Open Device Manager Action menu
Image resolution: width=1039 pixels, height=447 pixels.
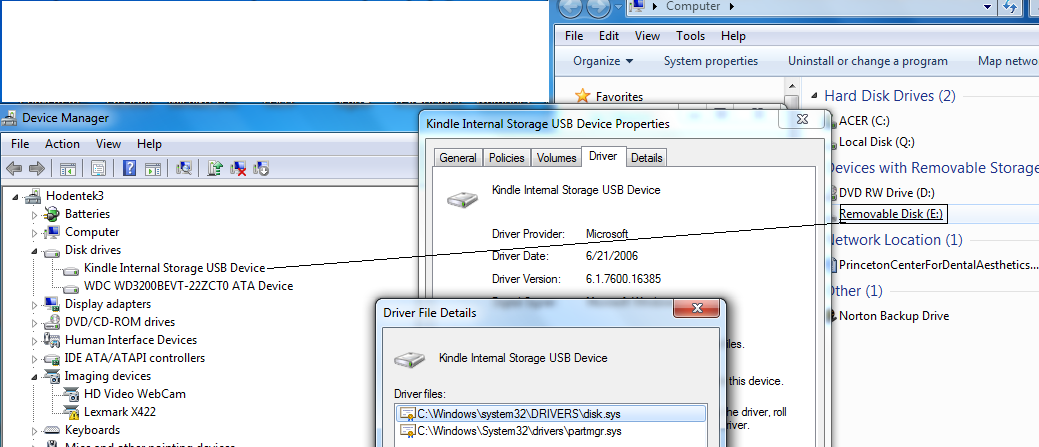62,144
